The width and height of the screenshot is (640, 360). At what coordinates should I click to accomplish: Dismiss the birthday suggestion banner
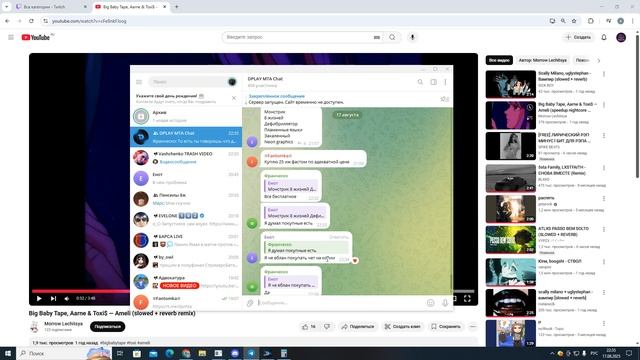(x=234, y=98)
